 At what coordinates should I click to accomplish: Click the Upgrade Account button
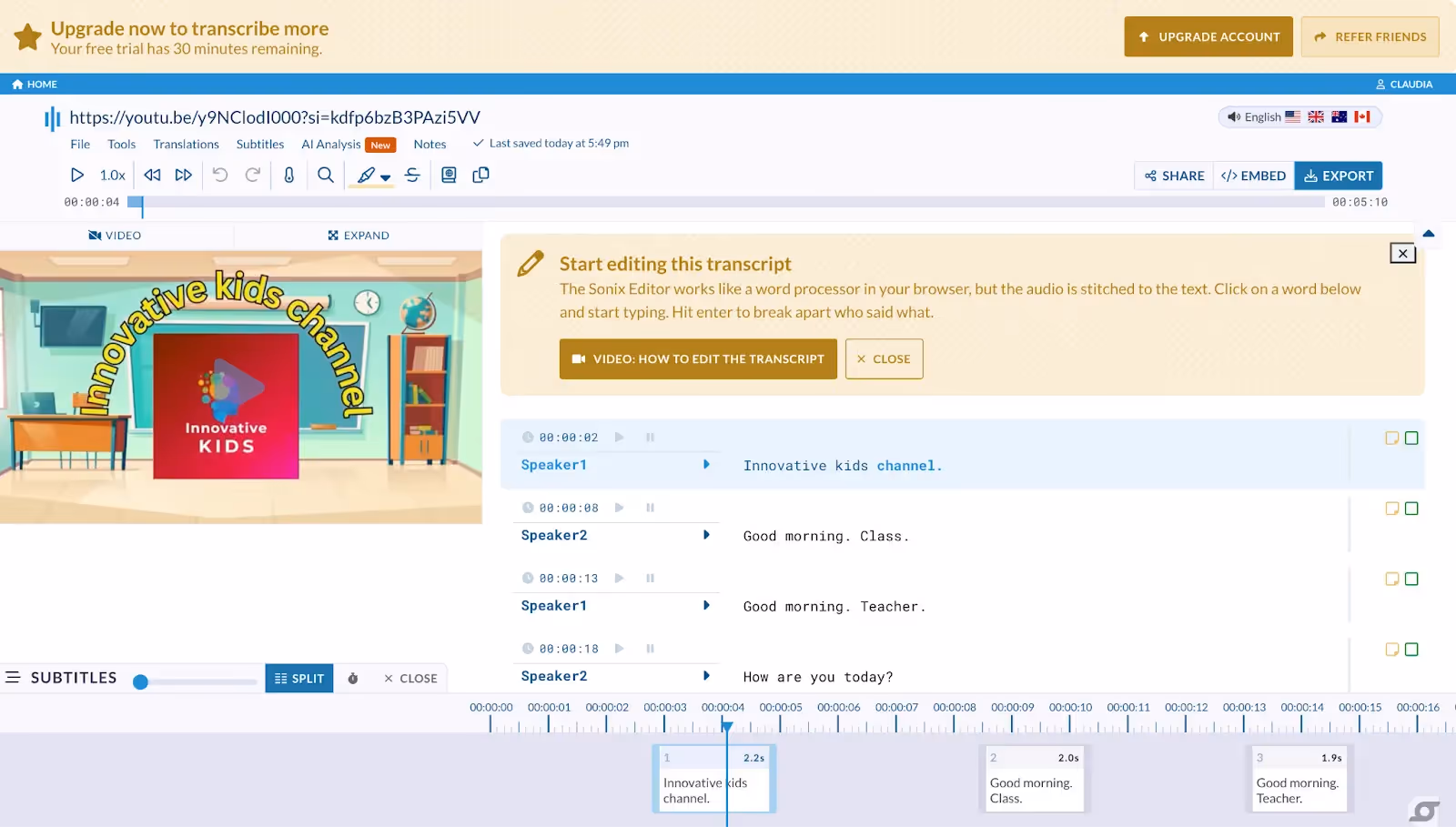pos(1208,36)
